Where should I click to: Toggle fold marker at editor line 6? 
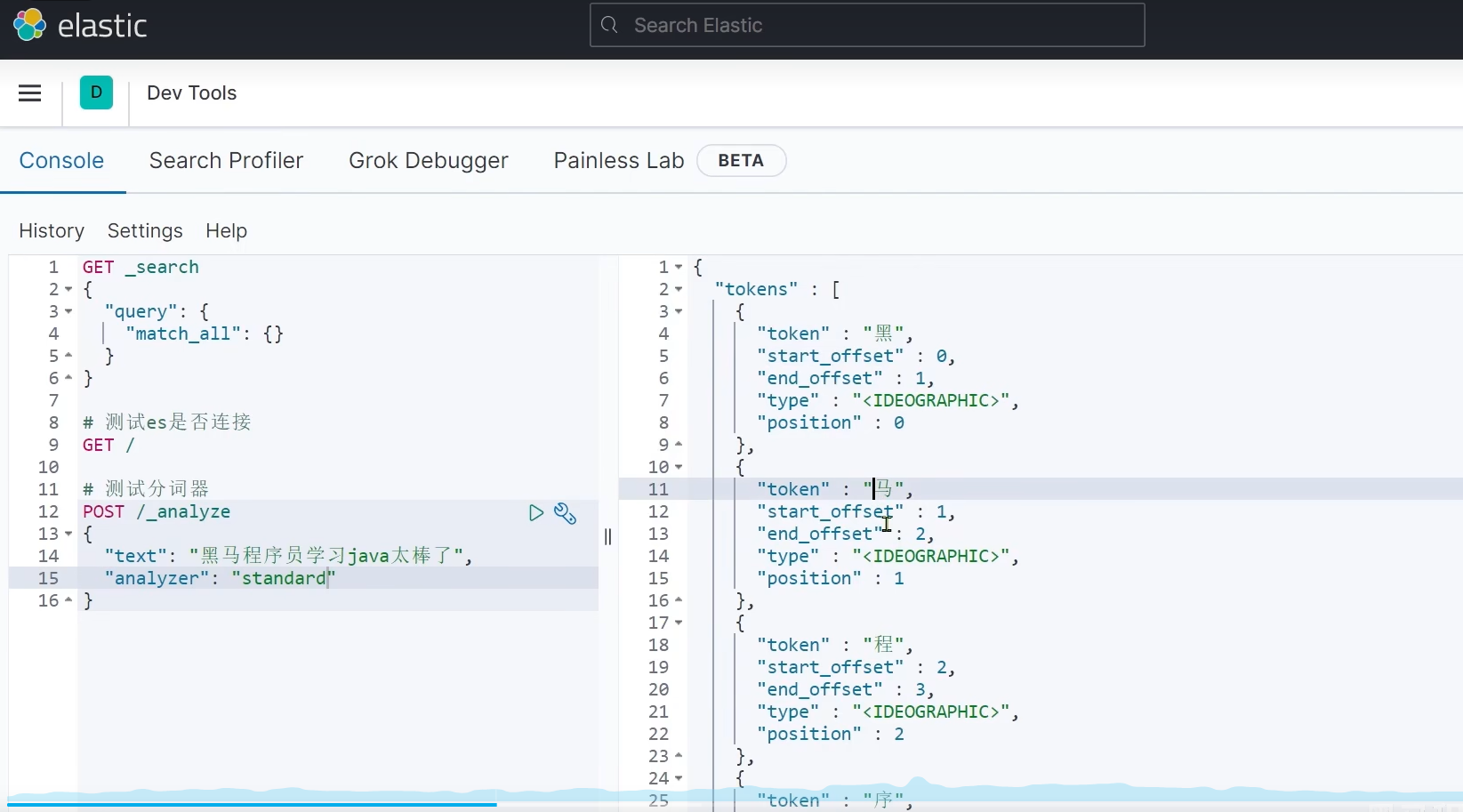pyautogui.click(x=68, y=379)
